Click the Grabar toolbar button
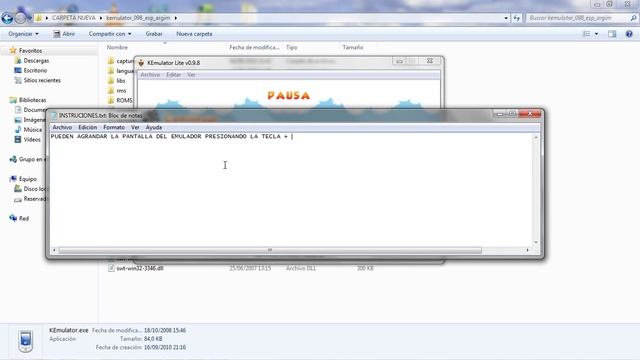640x360 pixels. (154, 34)
